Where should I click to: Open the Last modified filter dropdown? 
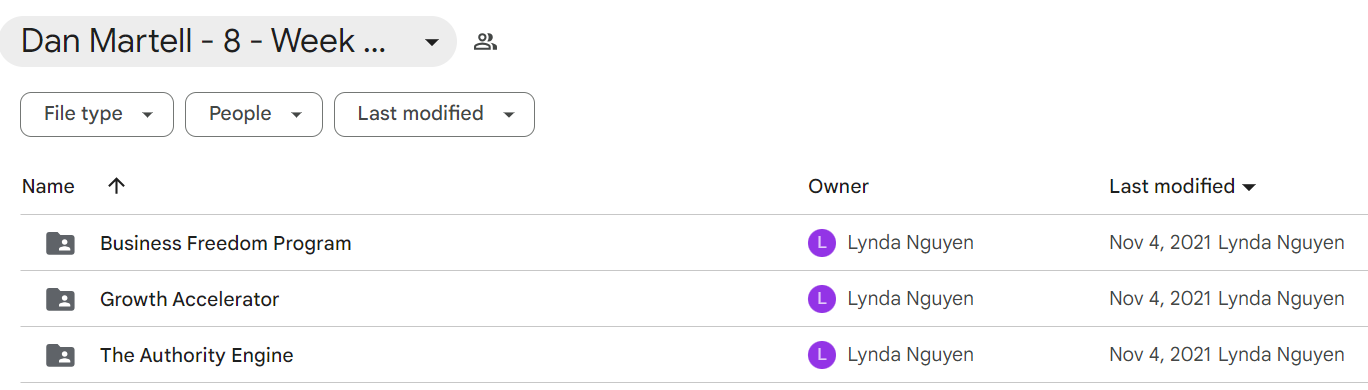pos(434,114)
